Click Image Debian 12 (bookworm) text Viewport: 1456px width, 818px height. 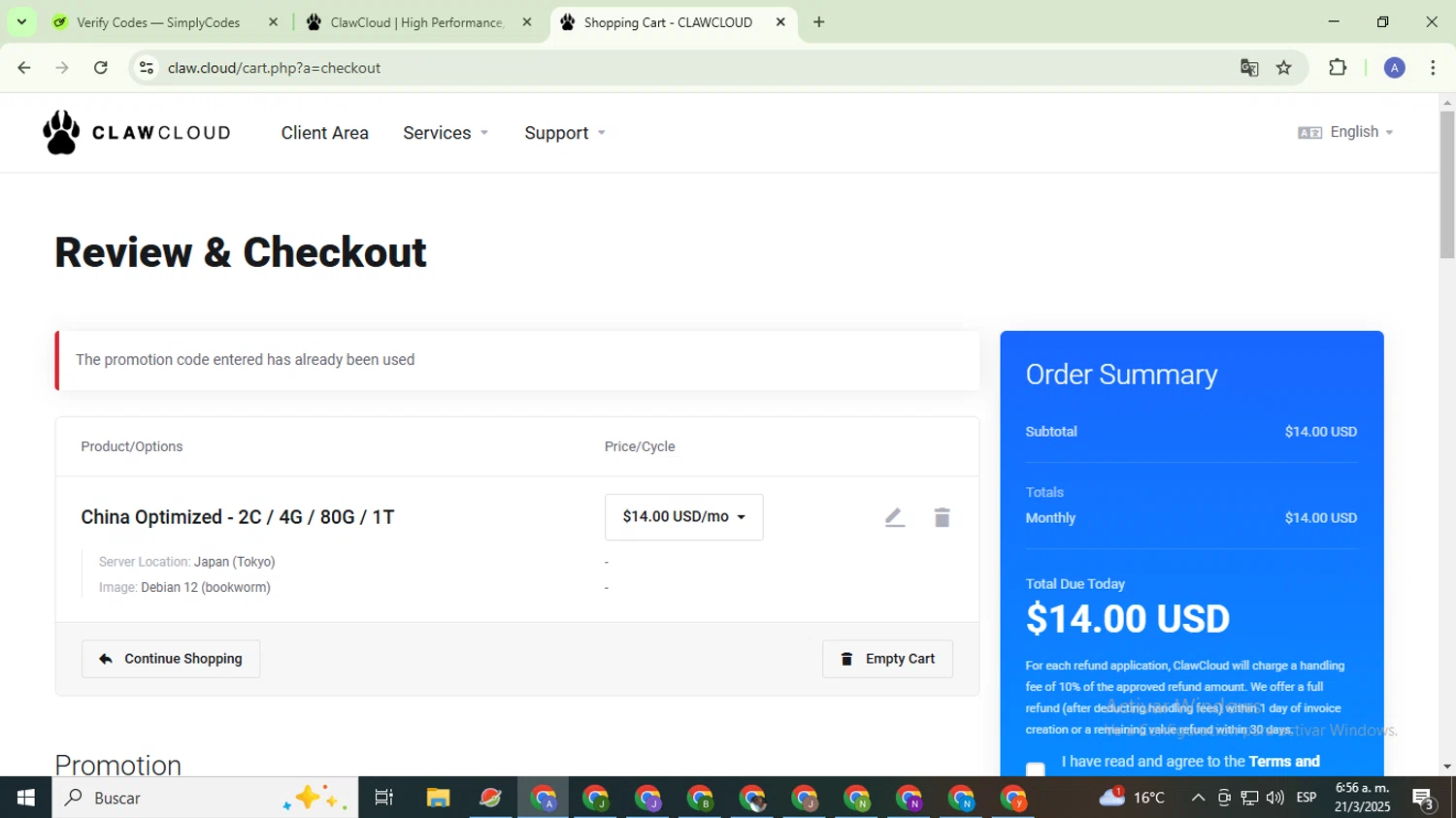click(x=184, y=587)
